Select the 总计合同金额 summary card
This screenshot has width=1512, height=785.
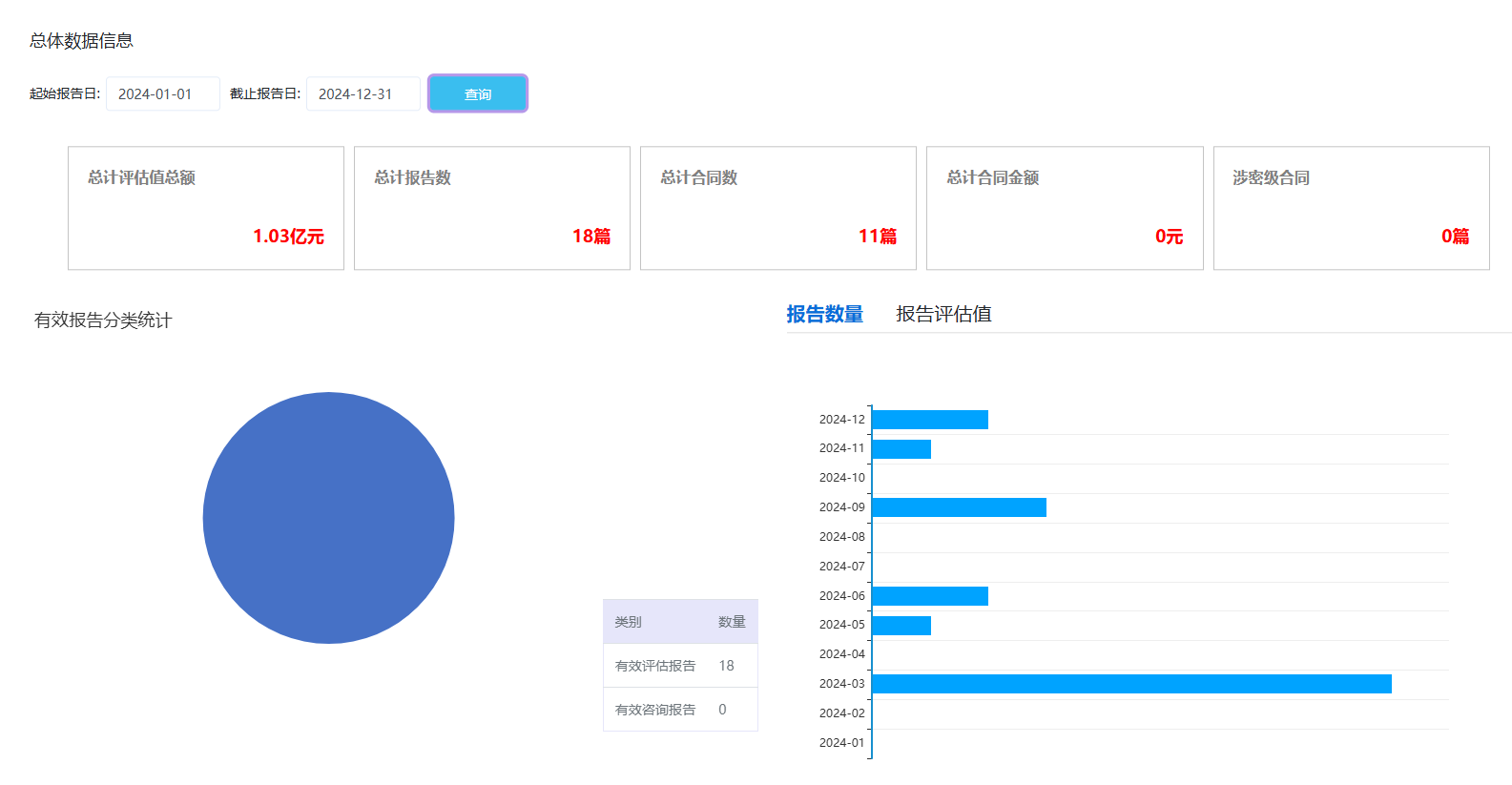click(1065, 208)
